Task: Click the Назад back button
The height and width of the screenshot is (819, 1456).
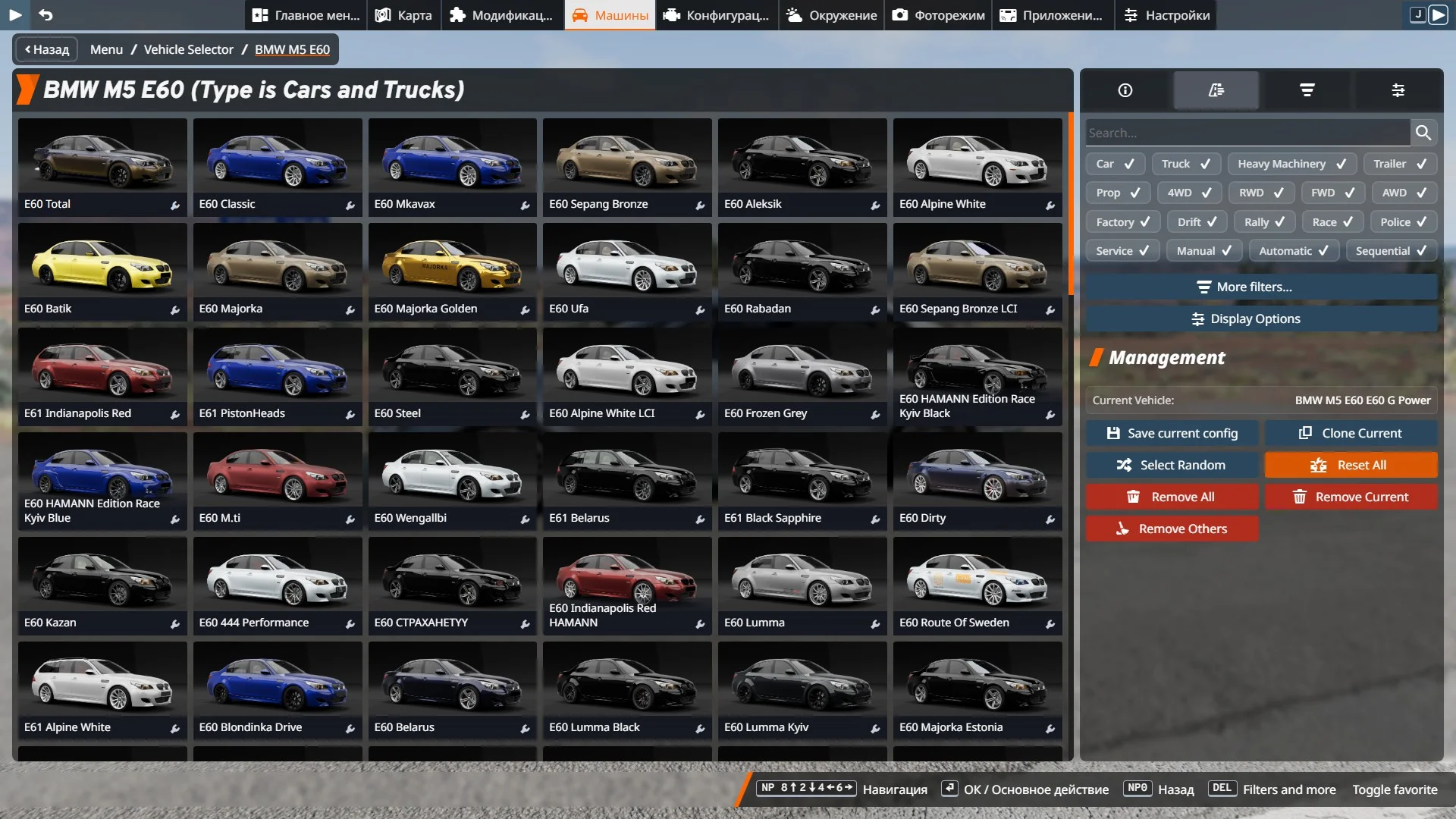Action: [x=47, y=49]
